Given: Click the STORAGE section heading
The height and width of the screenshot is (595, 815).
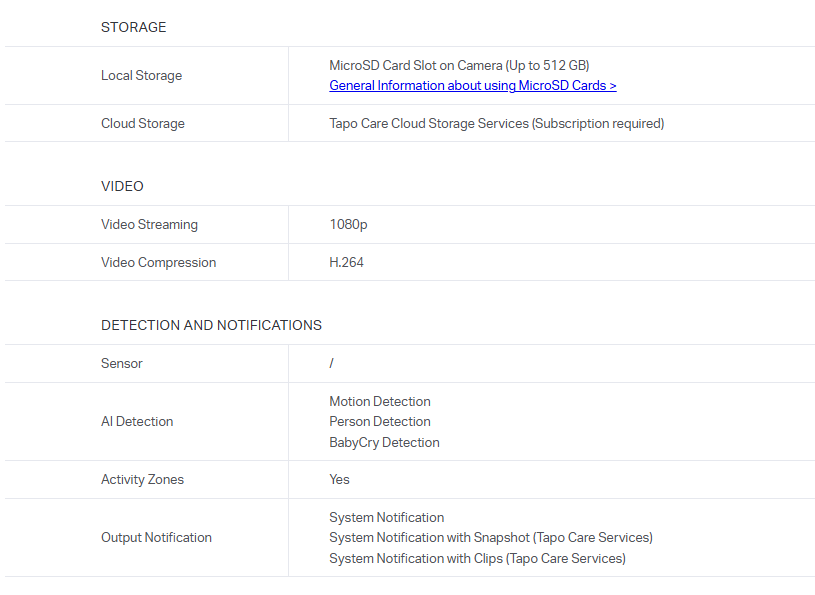Looking at the screenshot, I should point(134,27).
